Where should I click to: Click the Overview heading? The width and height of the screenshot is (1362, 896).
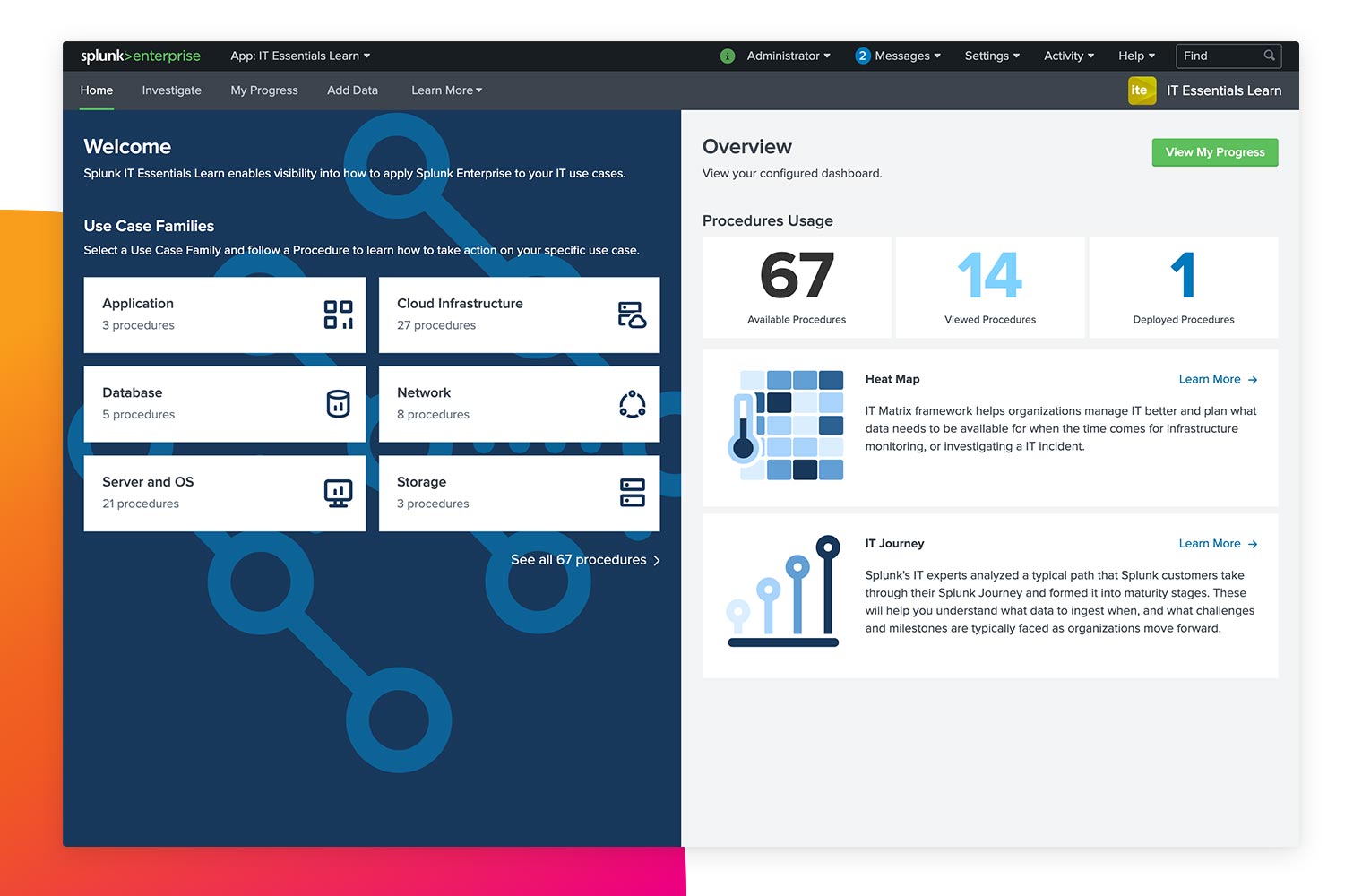(747, 147)
